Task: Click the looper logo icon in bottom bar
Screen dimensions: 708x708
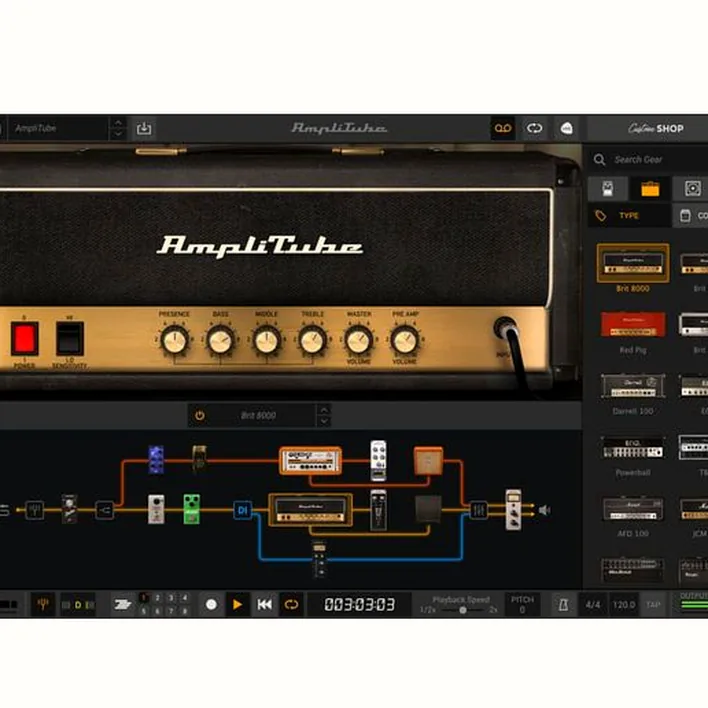Action: click(x=122, y=604)
